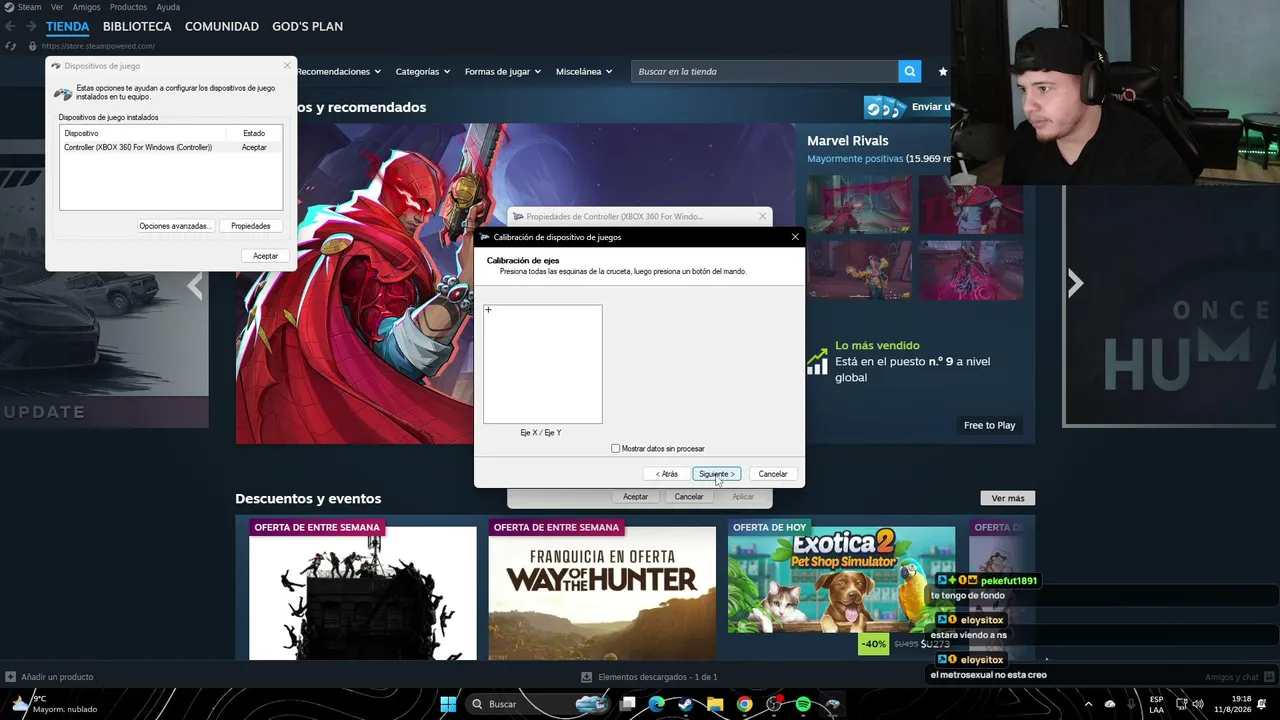Go forward using Steam's forward arrow

(x=31, y=27)
